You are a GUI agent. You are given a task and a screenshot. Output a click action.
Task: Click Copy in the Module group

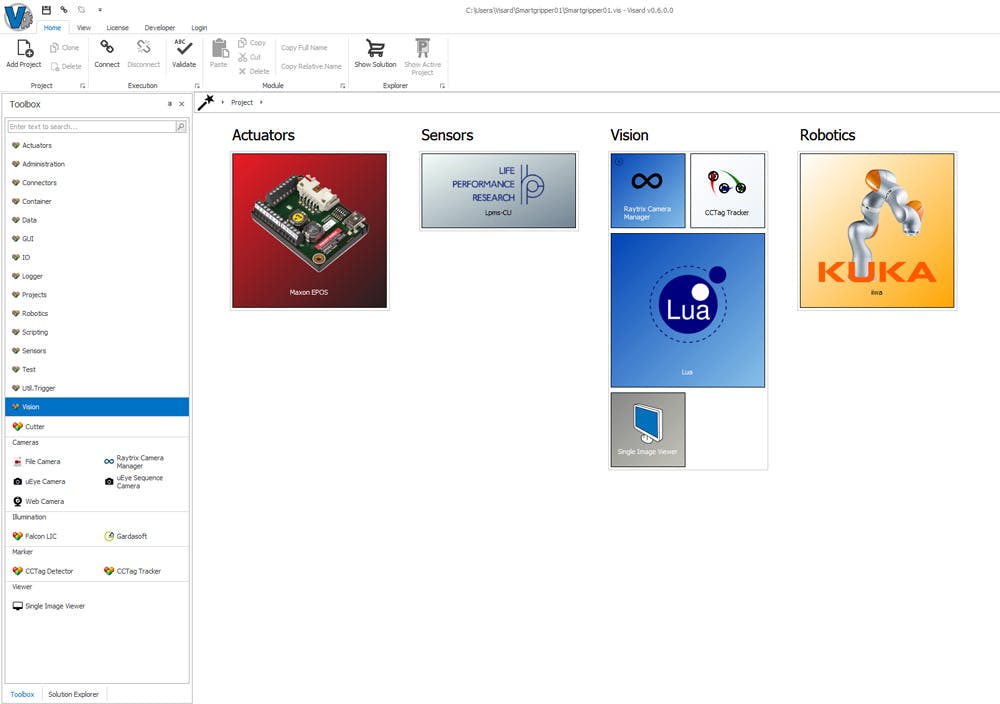(x=252, y=43)
